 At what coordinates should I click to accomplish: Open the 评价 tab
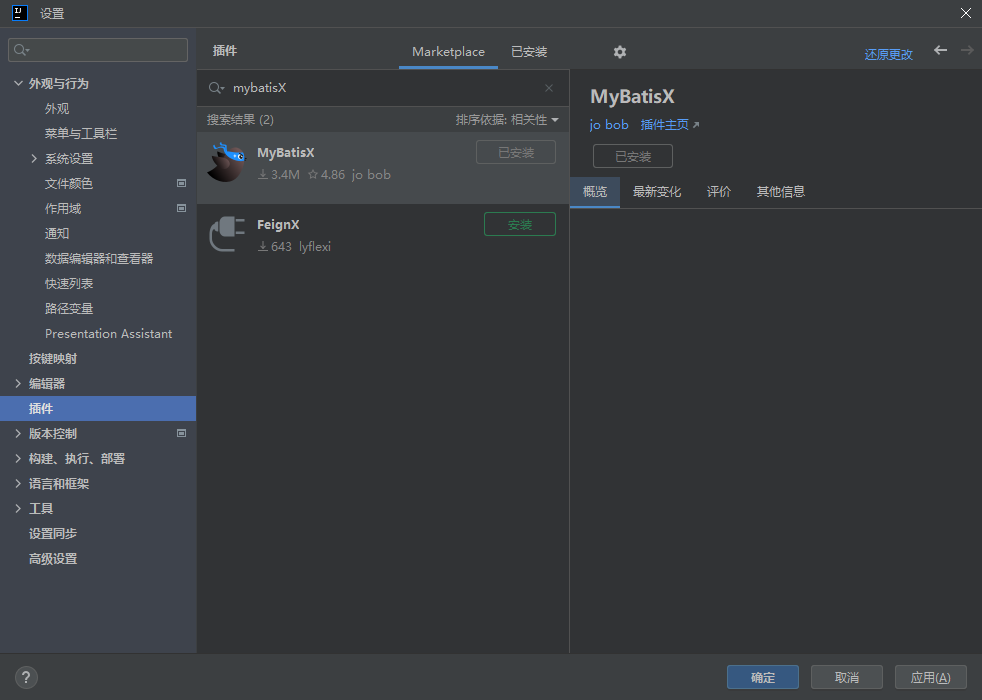[x=719, y=192]
